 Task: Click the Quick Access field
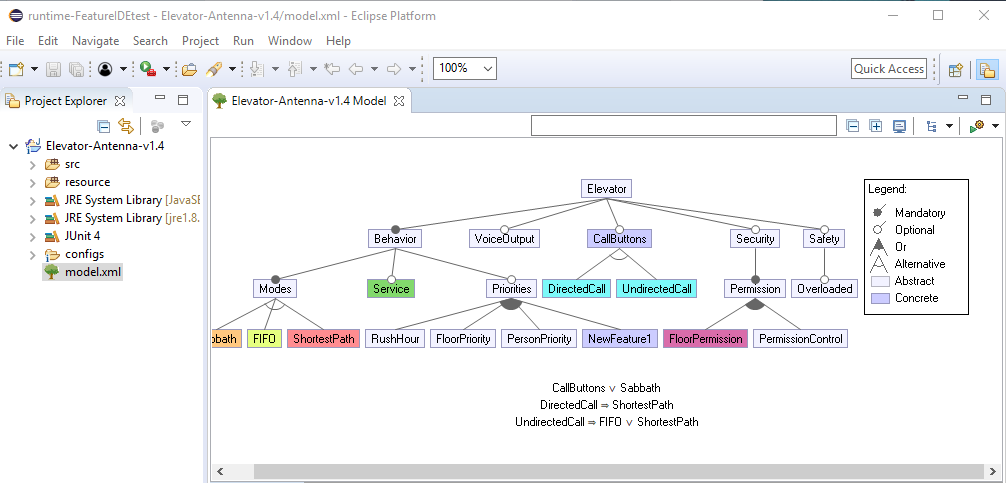tap(889, 69)
